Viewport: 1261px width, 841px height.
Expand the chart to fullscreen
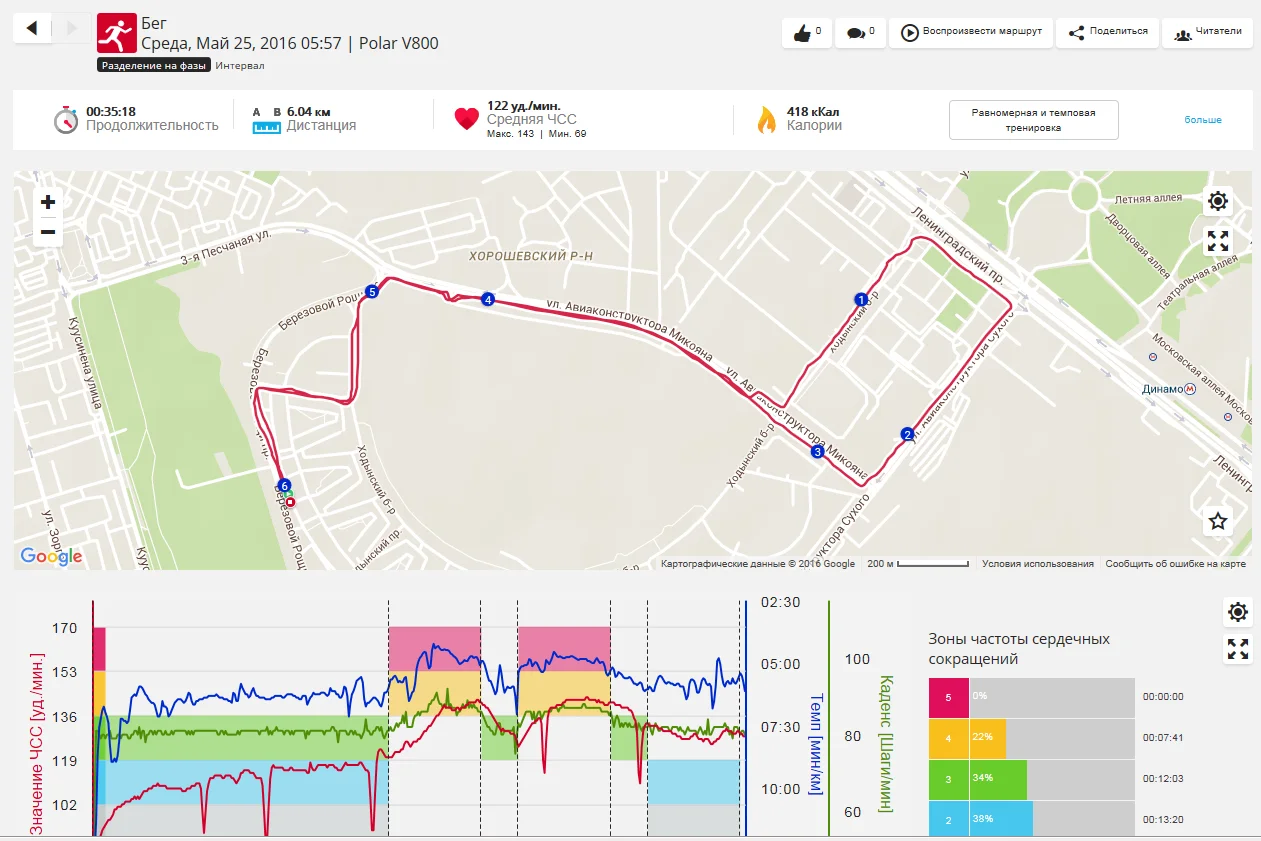(1238, 650)
